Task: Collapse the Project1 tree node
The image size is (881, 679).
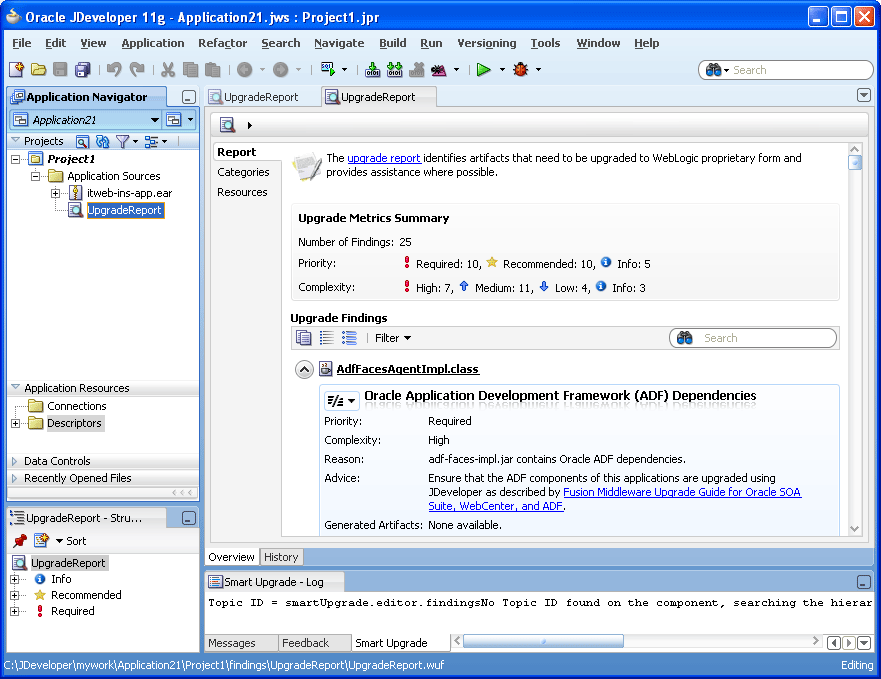Action: (x=16, y=159)
